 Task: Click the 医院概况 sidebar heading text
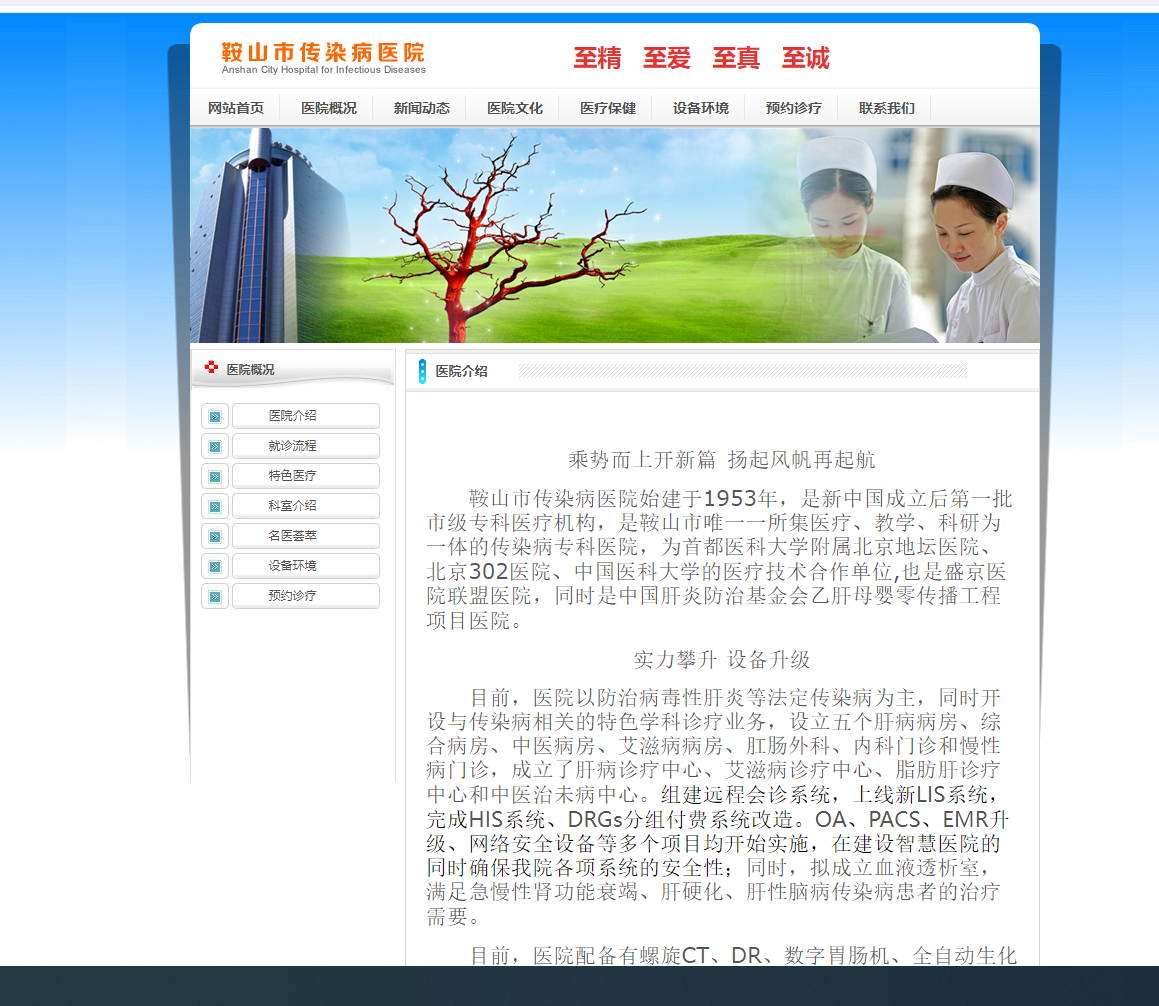pos(251,370)
